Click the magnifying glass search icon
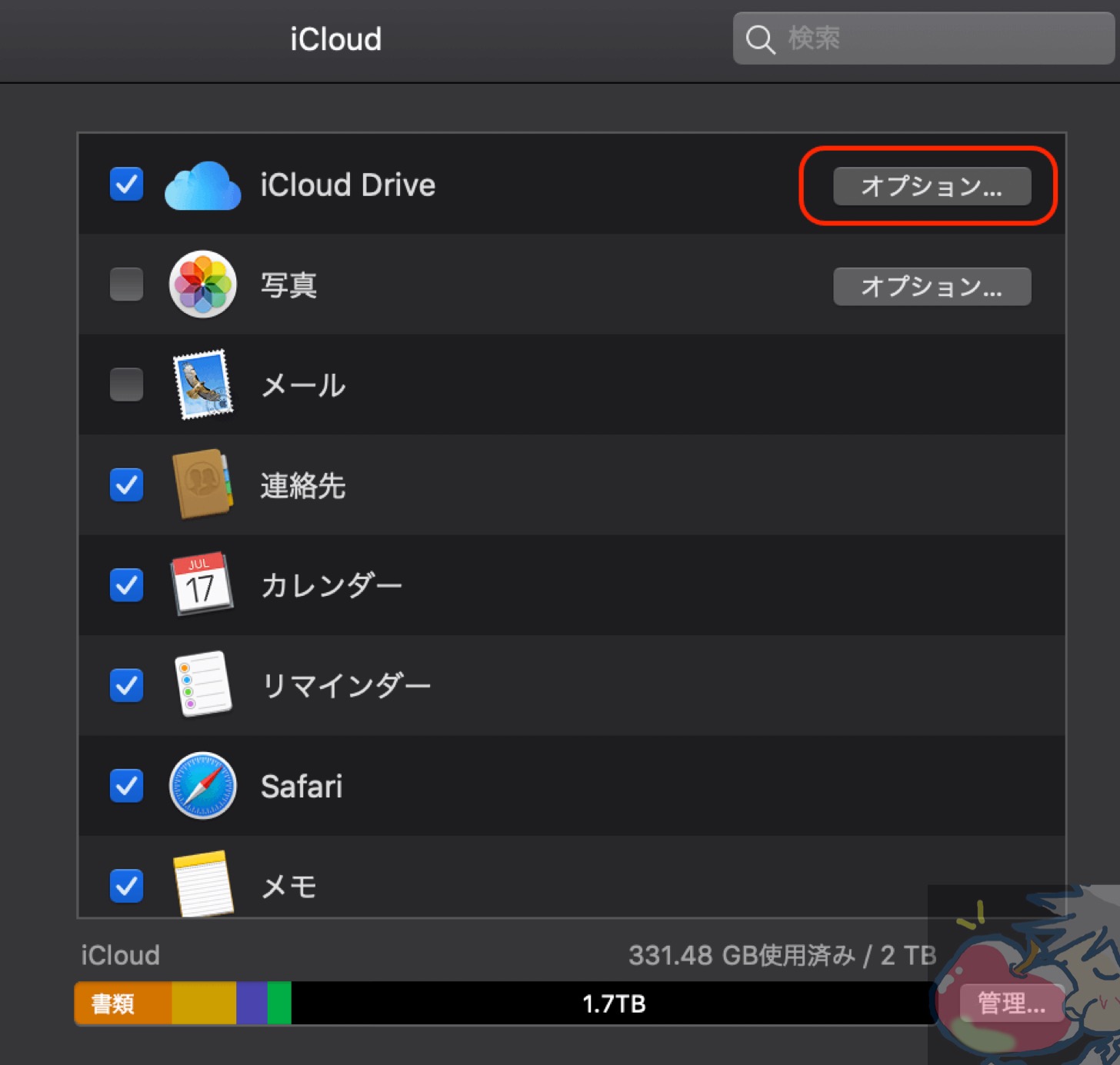Viewport: 1120px width, 1065px height. click(x=760, y=38)
